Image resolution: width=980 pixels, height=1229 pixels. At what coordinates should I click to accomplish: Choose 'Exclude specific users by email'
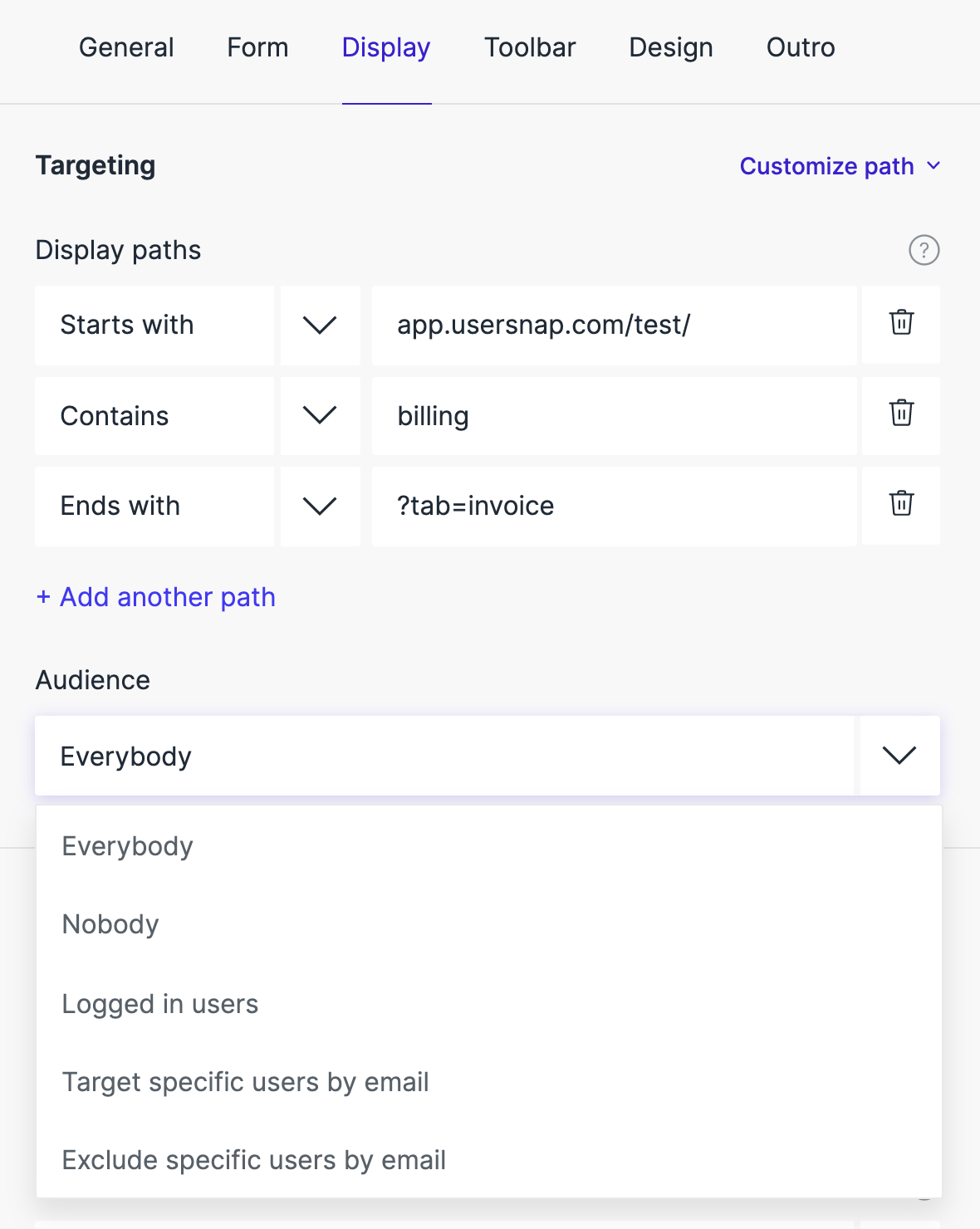253,1159
